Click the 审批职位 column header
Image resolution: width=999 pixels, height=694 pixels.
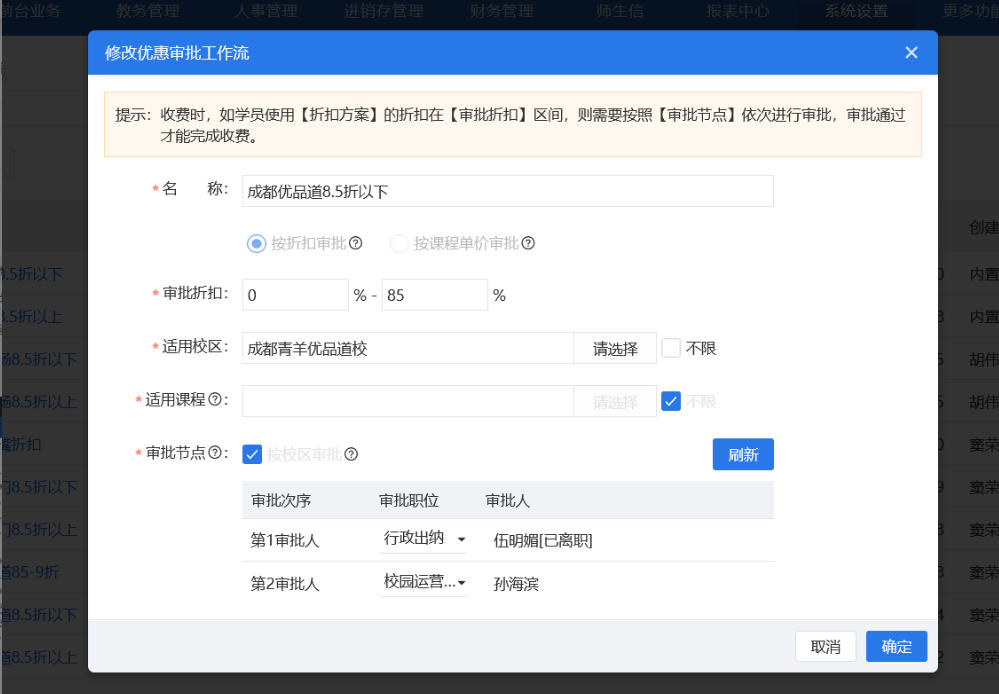click(408, 501)
